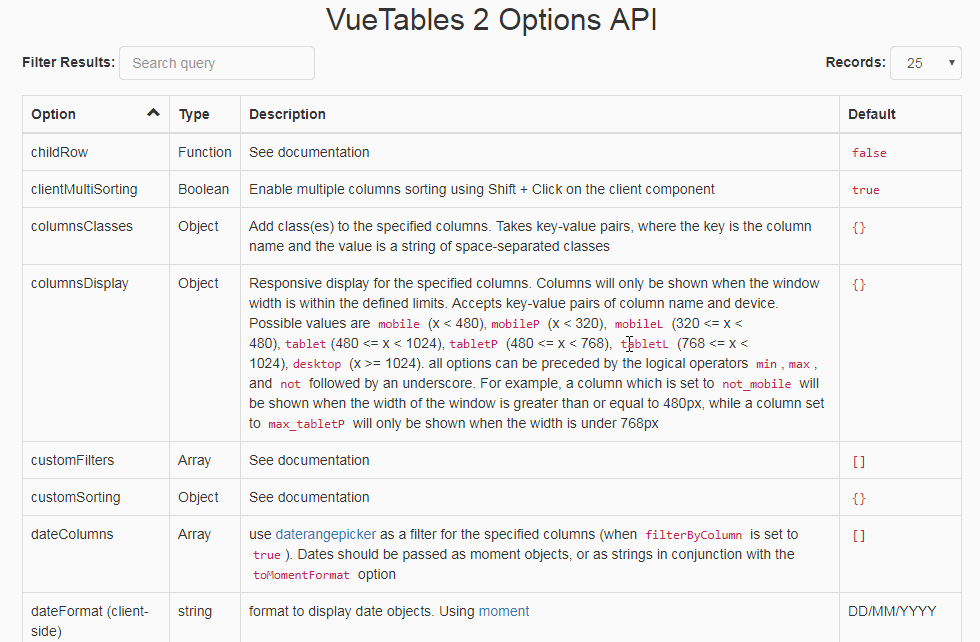Click the Description column header
The image size is (980, 642).
tap(287, 113)
